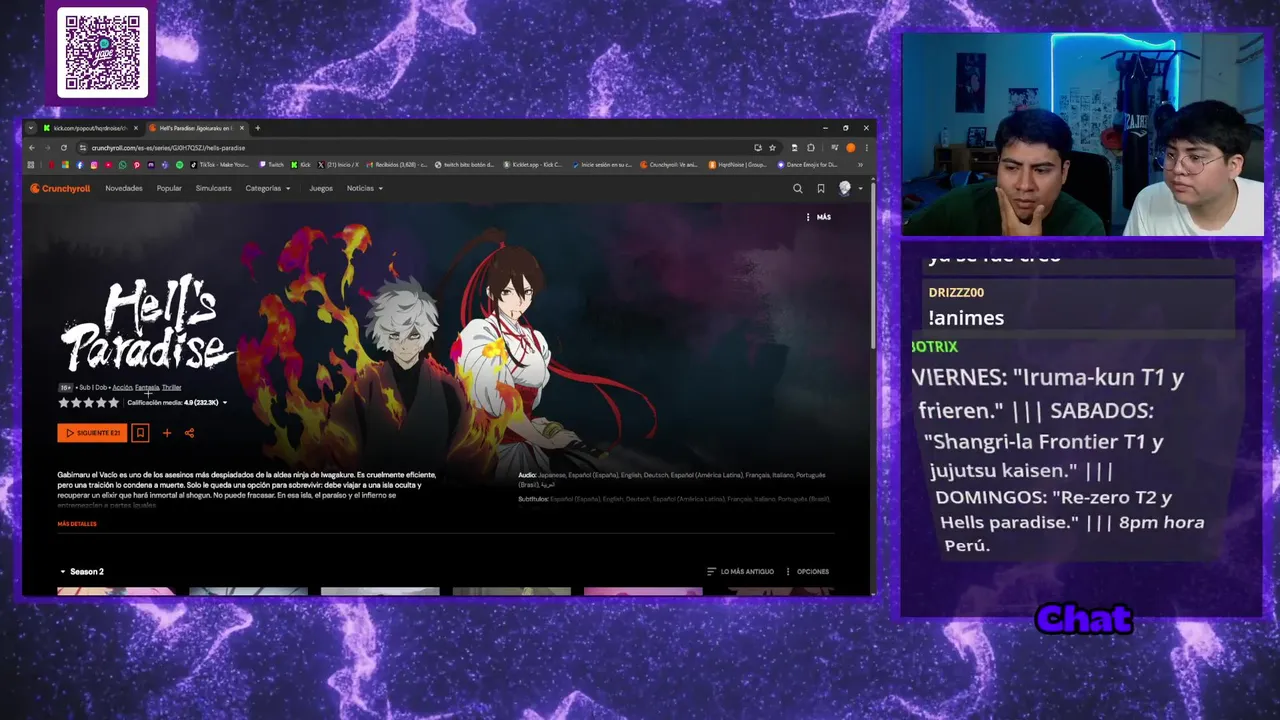Open Facebook bookmark
Image resolution: width=1280 pixels, height=720 pixels.
[x=80, y=165]
